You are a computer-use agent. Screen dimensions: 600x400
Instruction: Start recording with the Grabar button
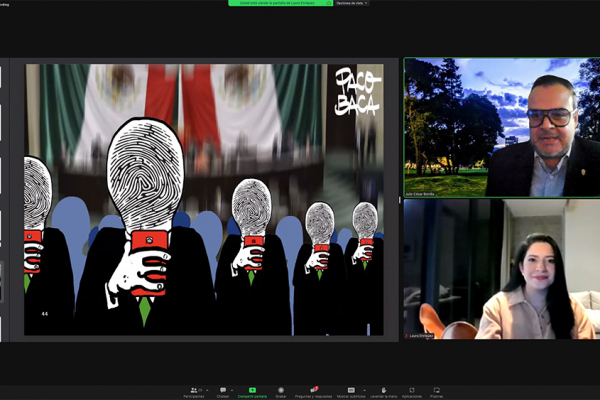pyautogui.click(x=281, y=393)
